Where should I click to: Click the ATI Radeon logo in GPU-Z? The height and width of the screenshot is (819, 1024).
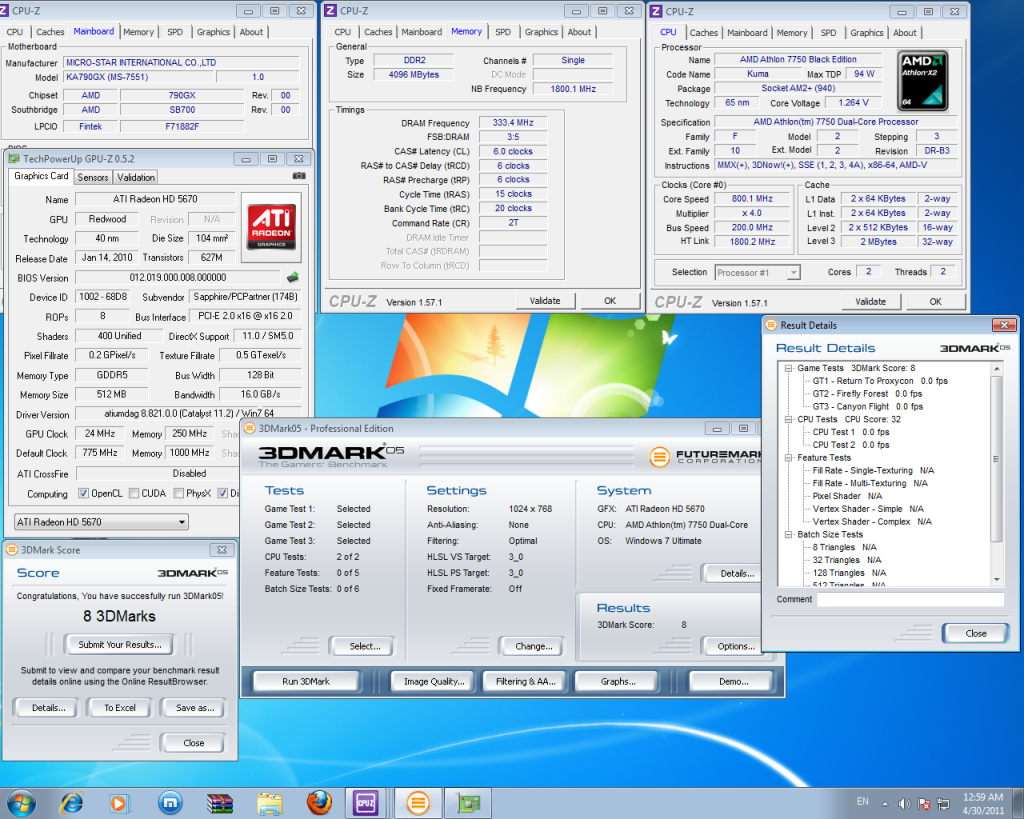(x=271, y=226)
